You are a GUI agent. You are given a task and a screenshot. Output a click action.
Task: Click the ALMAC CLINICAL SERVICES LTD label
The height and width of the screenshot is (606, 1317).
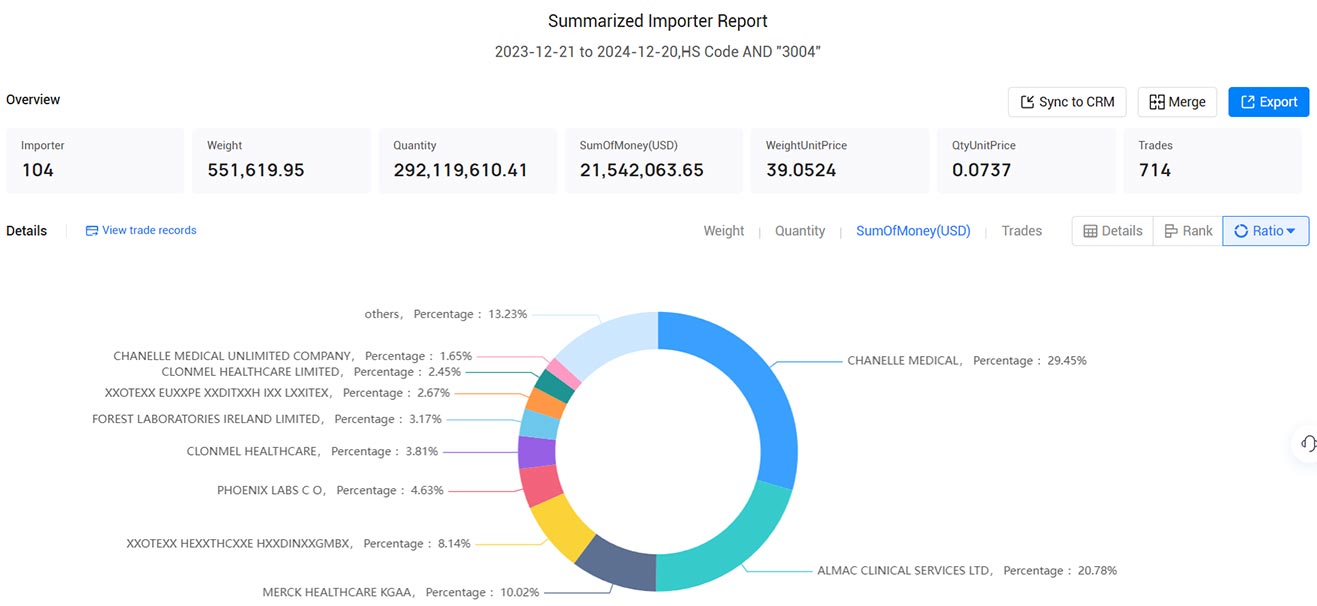tap(967, 570)
